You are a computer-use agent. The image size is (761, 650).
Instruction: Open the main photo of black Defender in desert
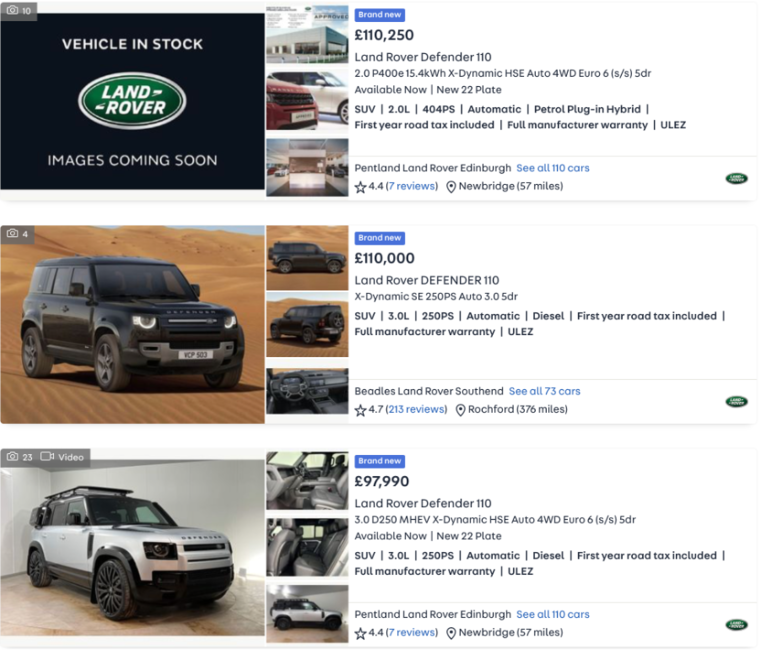(132, 324)
